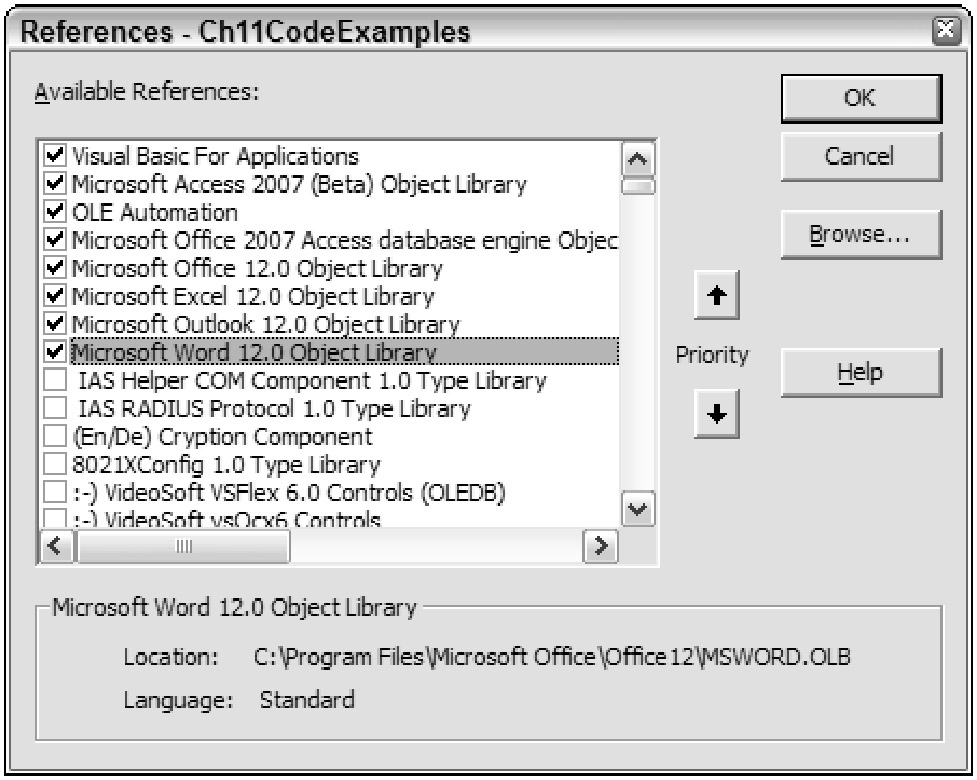Image resolution: width=977 pixels, height=780 pixels.
Task: Open Help for references
Action: click(860, 374)
